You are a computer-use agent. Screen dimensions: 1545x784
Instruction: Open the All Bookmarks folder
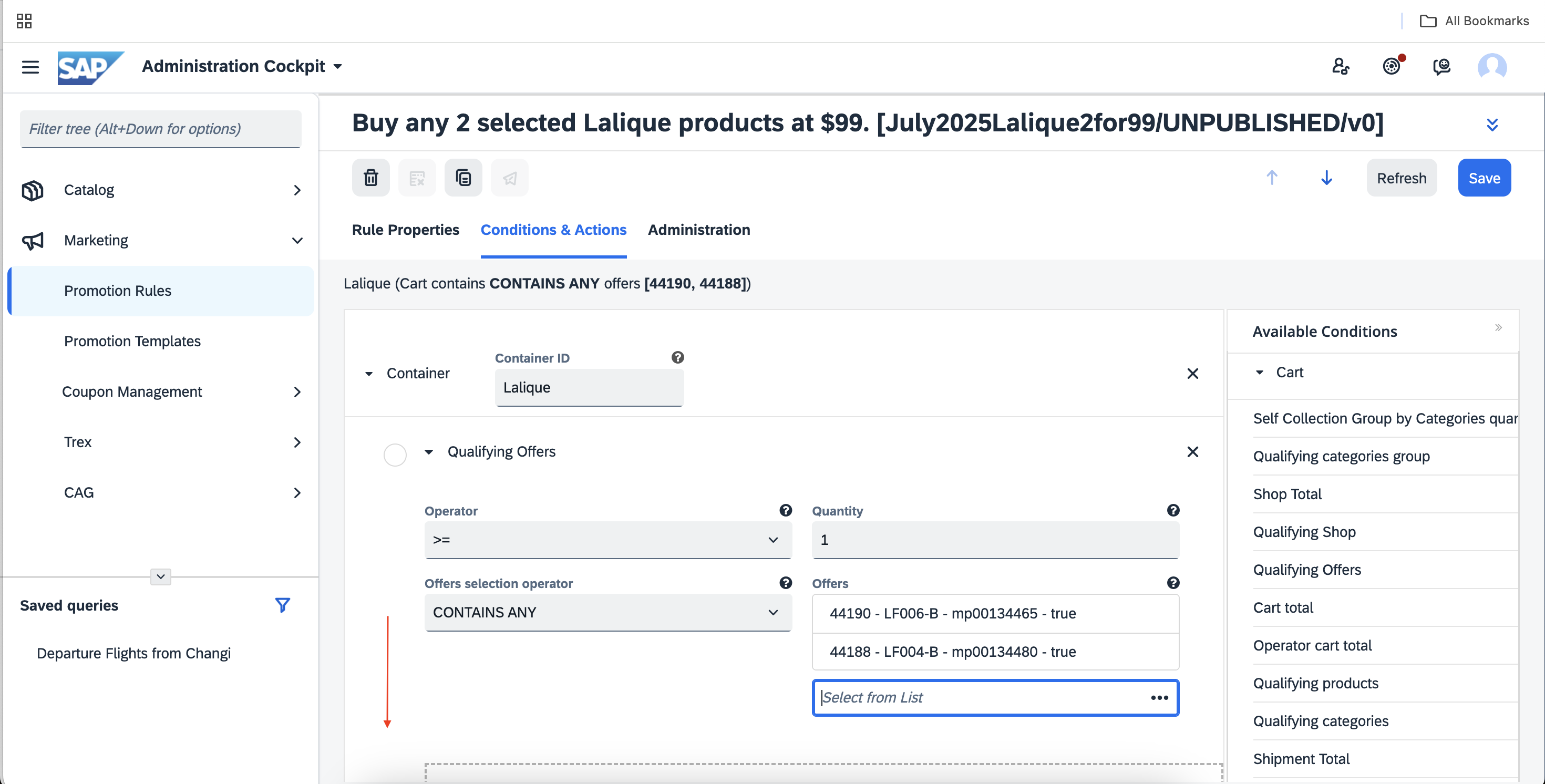click(1474, 21)
